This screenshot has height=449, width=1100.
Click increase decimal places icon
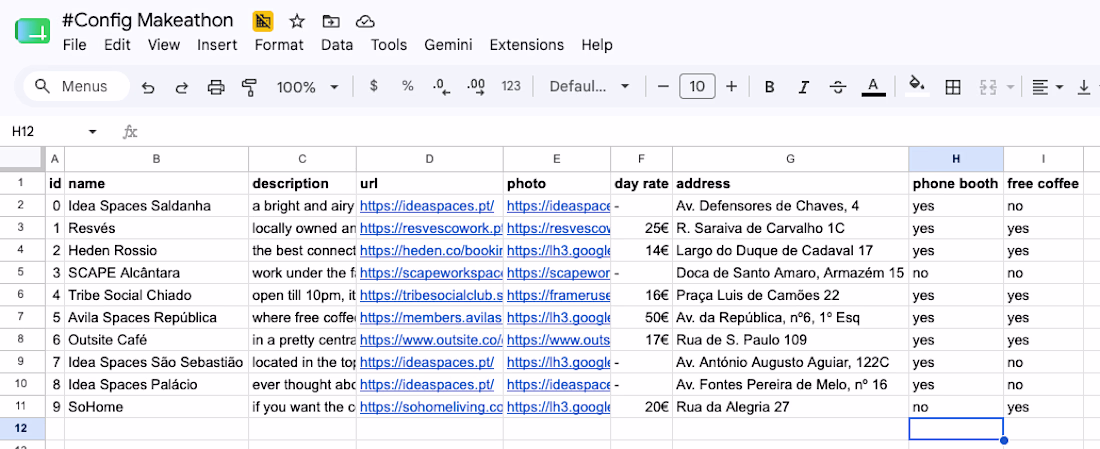(x=476, y=86)
